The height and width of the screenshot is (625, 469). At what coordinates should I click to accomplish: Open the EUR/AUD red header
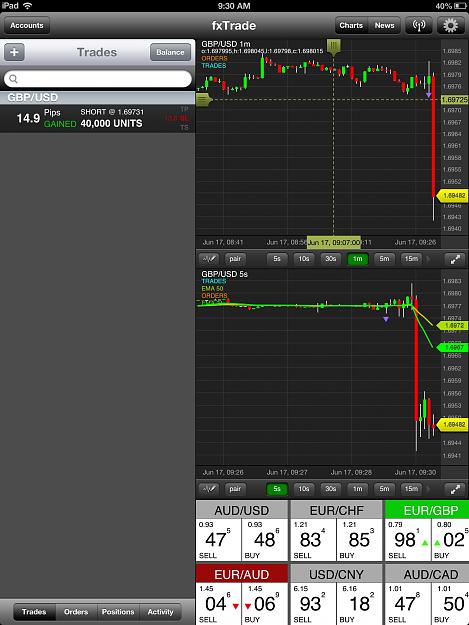[242, 574]
